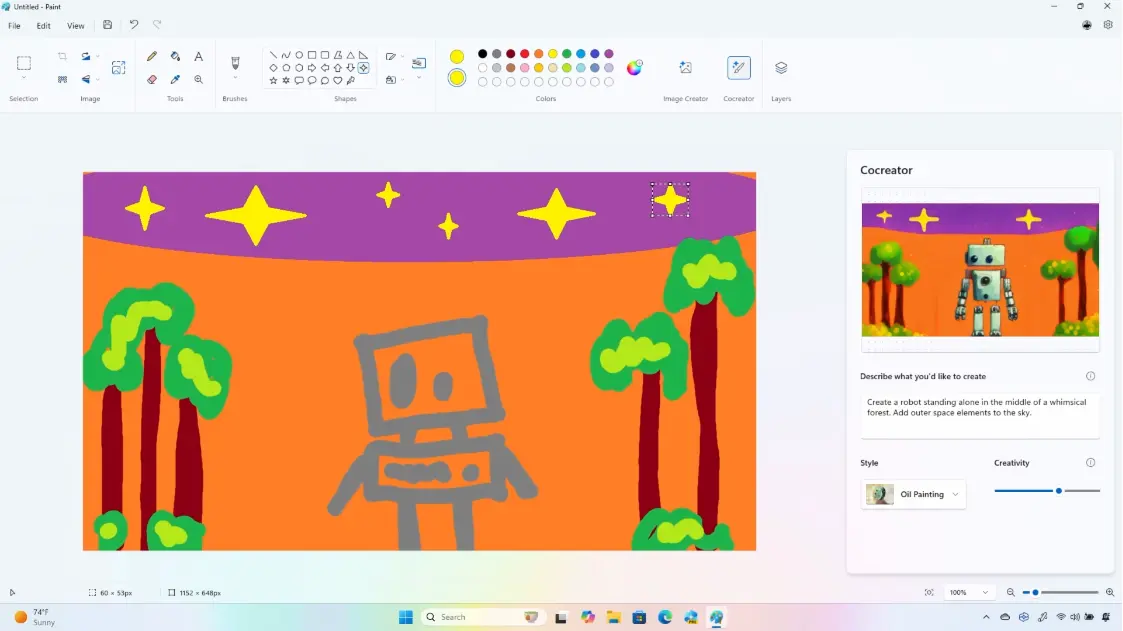Screen dimensions: 1123x631
Task: Click the Magnifier tool
Action: point(198,80)
